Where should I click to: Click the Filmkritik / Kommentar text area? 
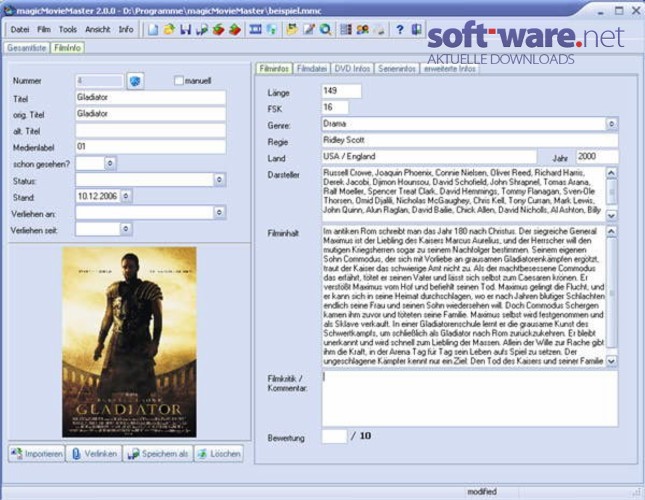tap(470, 399)
